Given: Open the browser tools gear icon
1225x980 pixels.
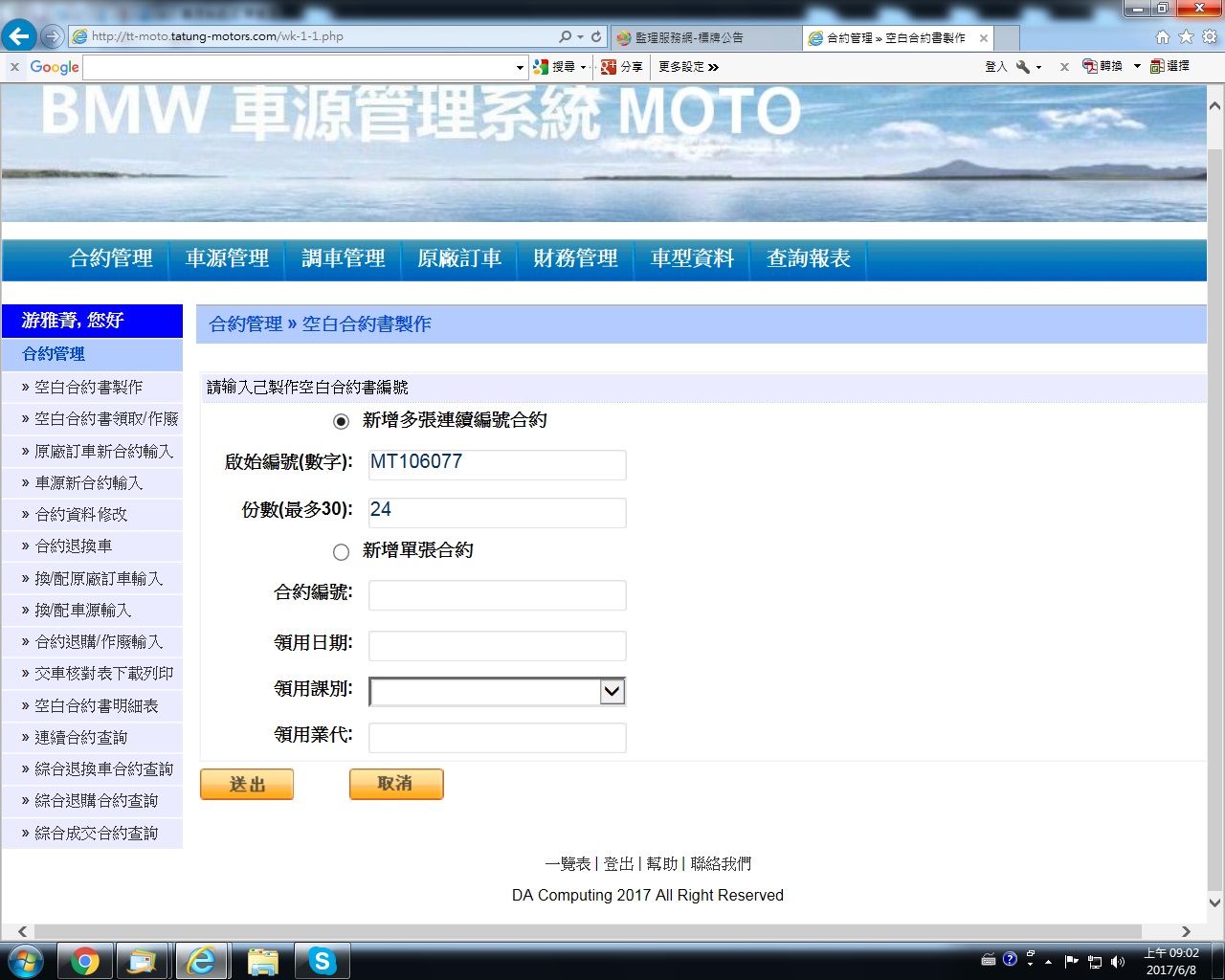Looking at the screenshot, I should [1209, 36].
